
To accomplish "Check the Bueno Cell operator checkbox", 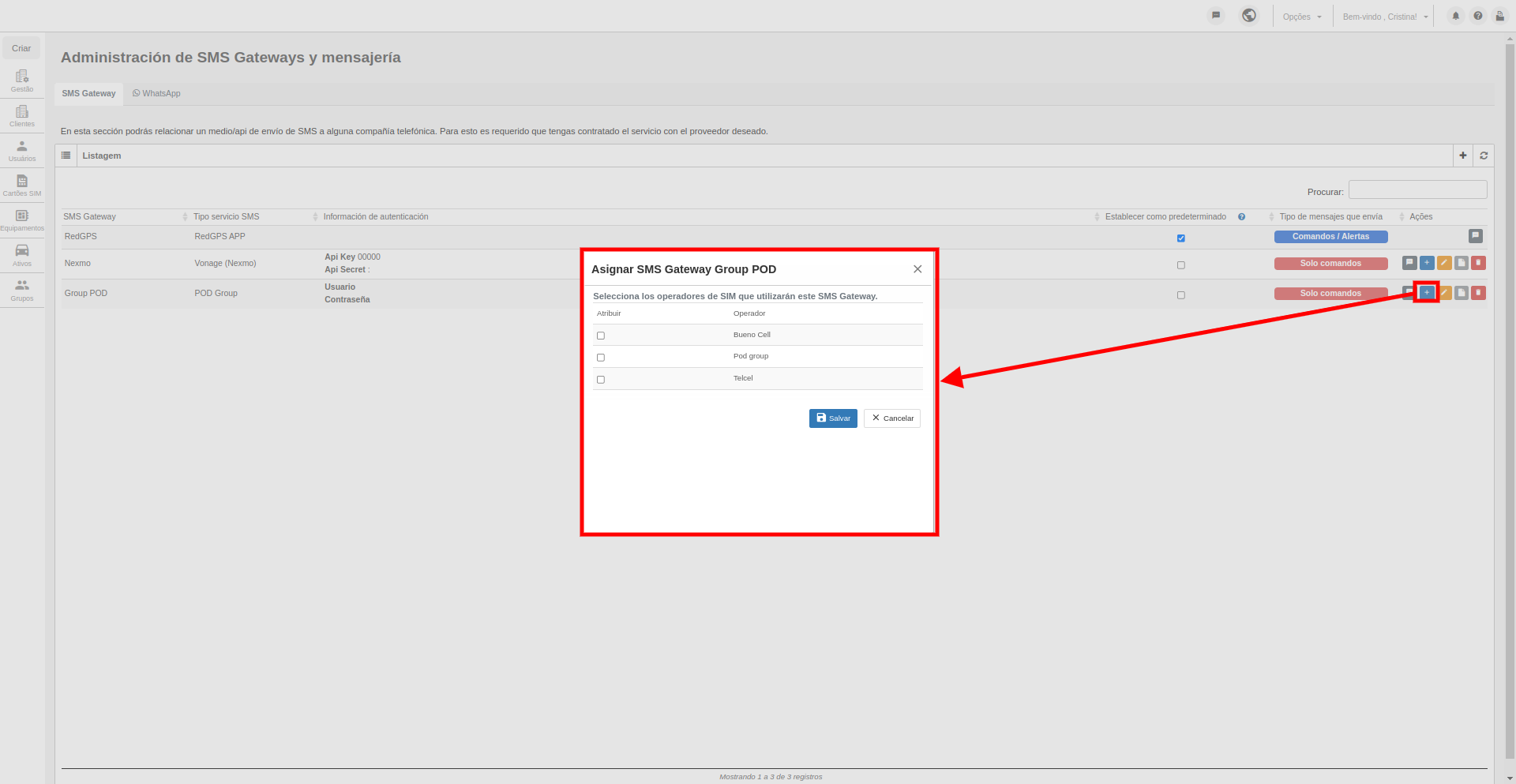I will [x=601, y=336].
